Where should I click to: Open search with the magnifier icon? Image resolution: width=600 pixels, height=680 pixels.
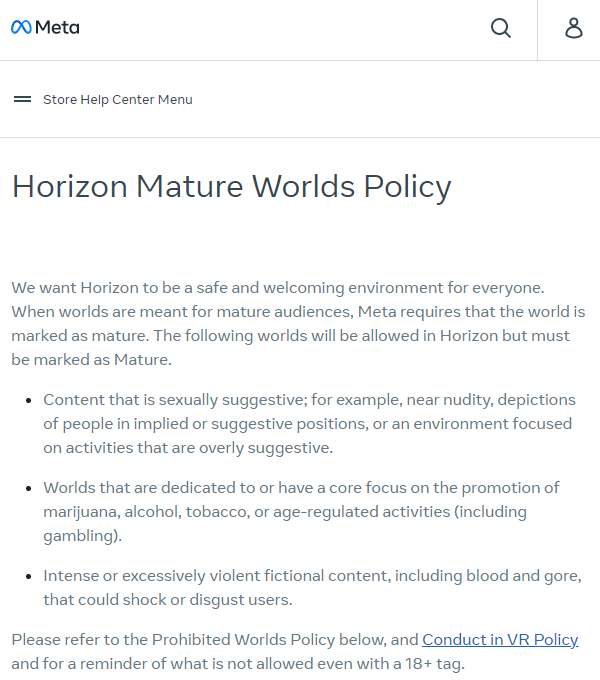[501, 28]
